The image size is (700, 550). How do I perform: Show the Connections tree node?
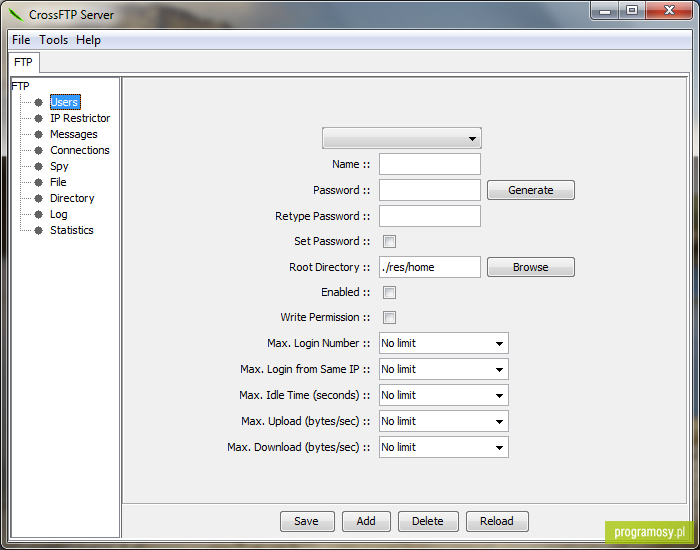(x=79, y=150)
